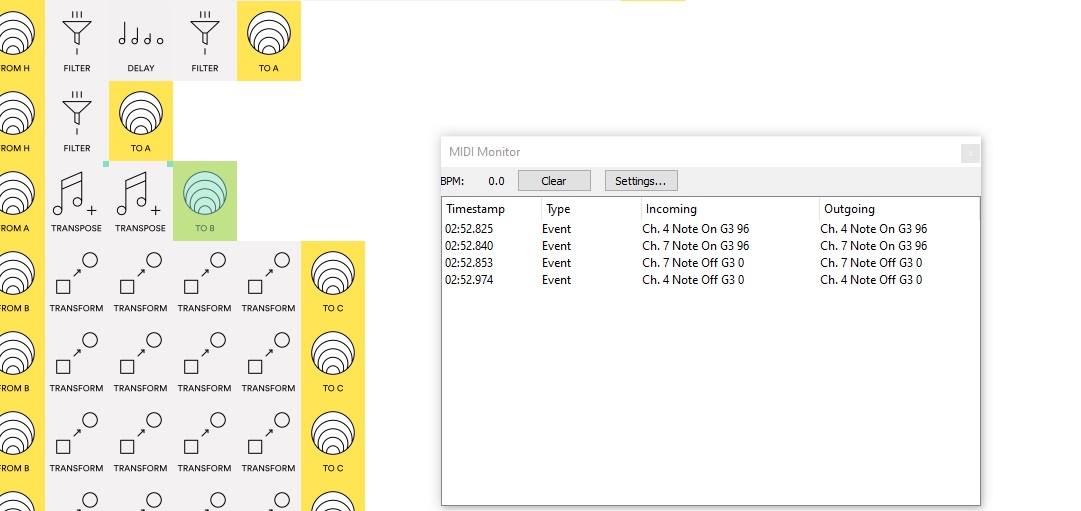
Task: Clear the MIDI Monitor event list
Action: [x=554, y=181]
